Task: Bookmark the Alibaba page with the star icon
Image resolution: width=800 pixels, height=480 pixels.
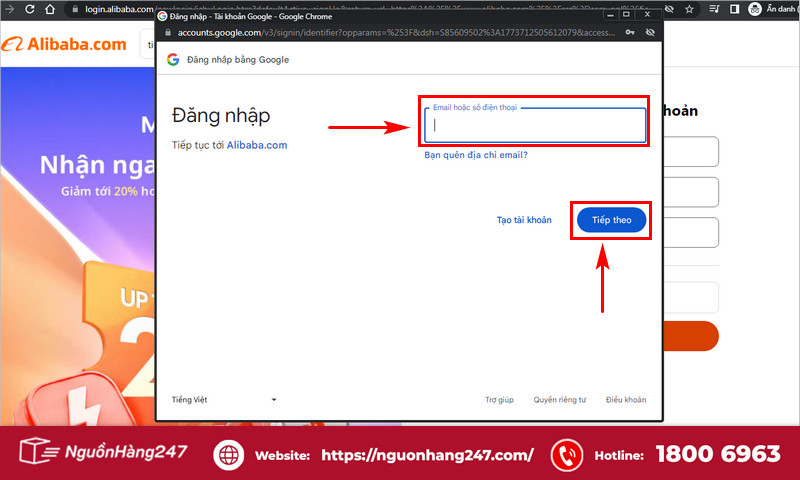Action: (x=689, y=9)
